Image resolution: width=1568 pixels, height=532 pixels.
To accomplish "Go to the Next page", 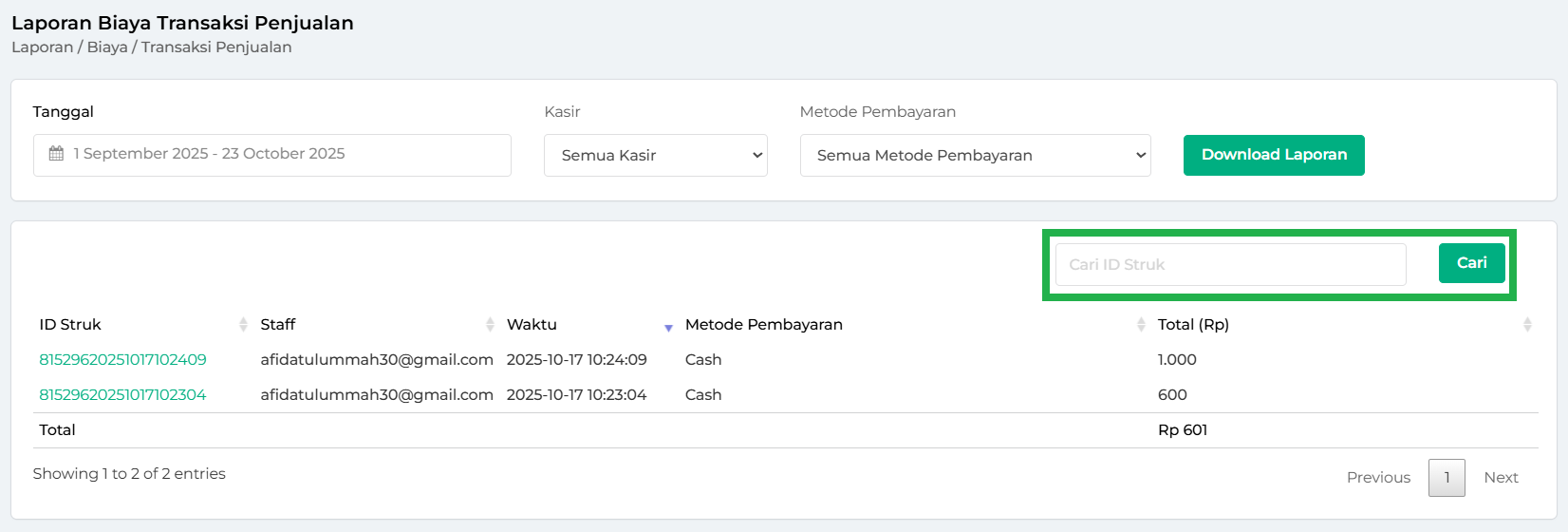I will click(x=1501, y=478).
